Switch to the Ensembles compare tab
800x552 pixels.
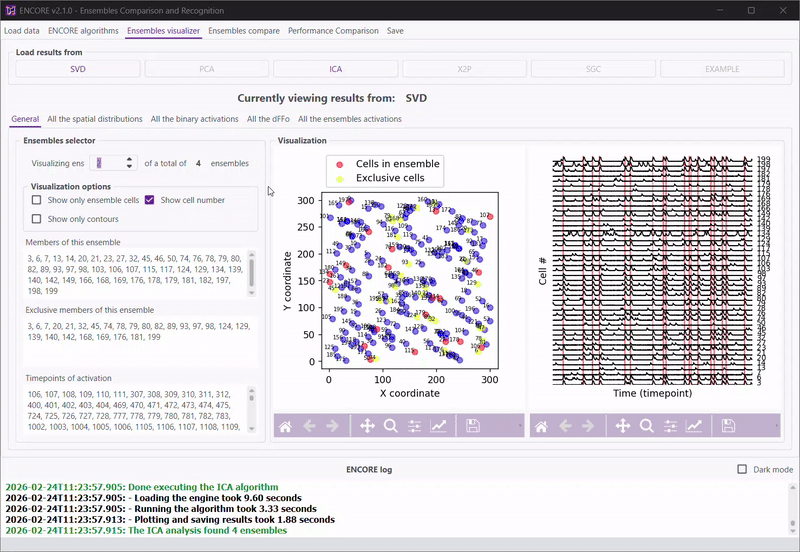[x=244, y=31]
